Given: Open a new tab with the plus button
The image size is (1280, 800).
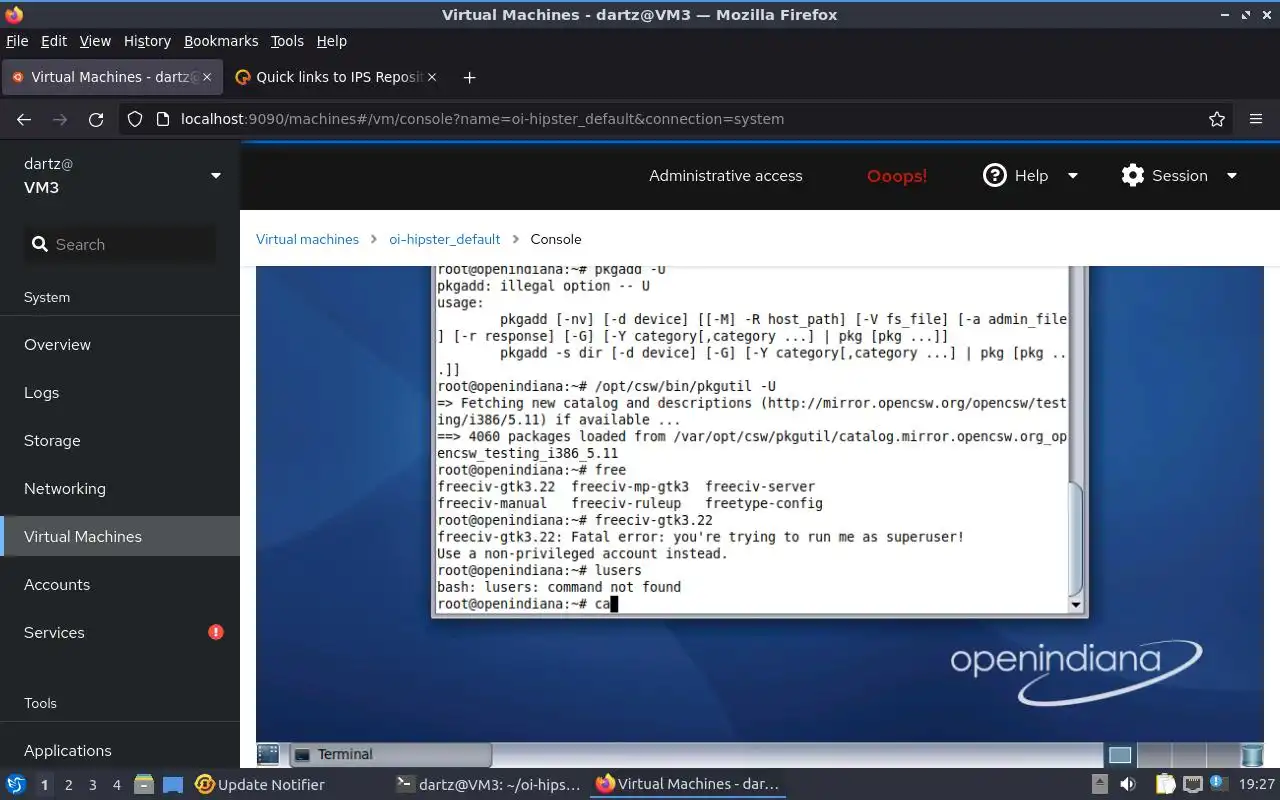Looking at the screenshot, I should coord(469,77).
